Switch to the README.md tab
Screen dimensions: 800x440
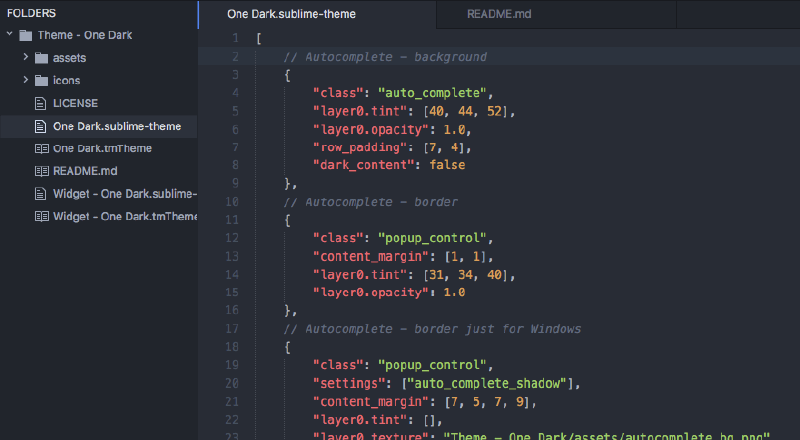(x=556, y=14)
